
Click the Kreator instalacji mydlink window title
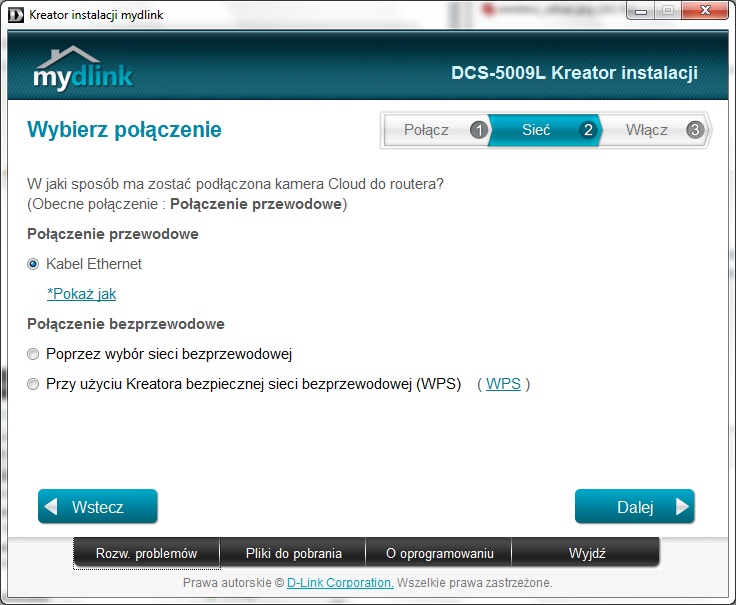pos(96,15)
